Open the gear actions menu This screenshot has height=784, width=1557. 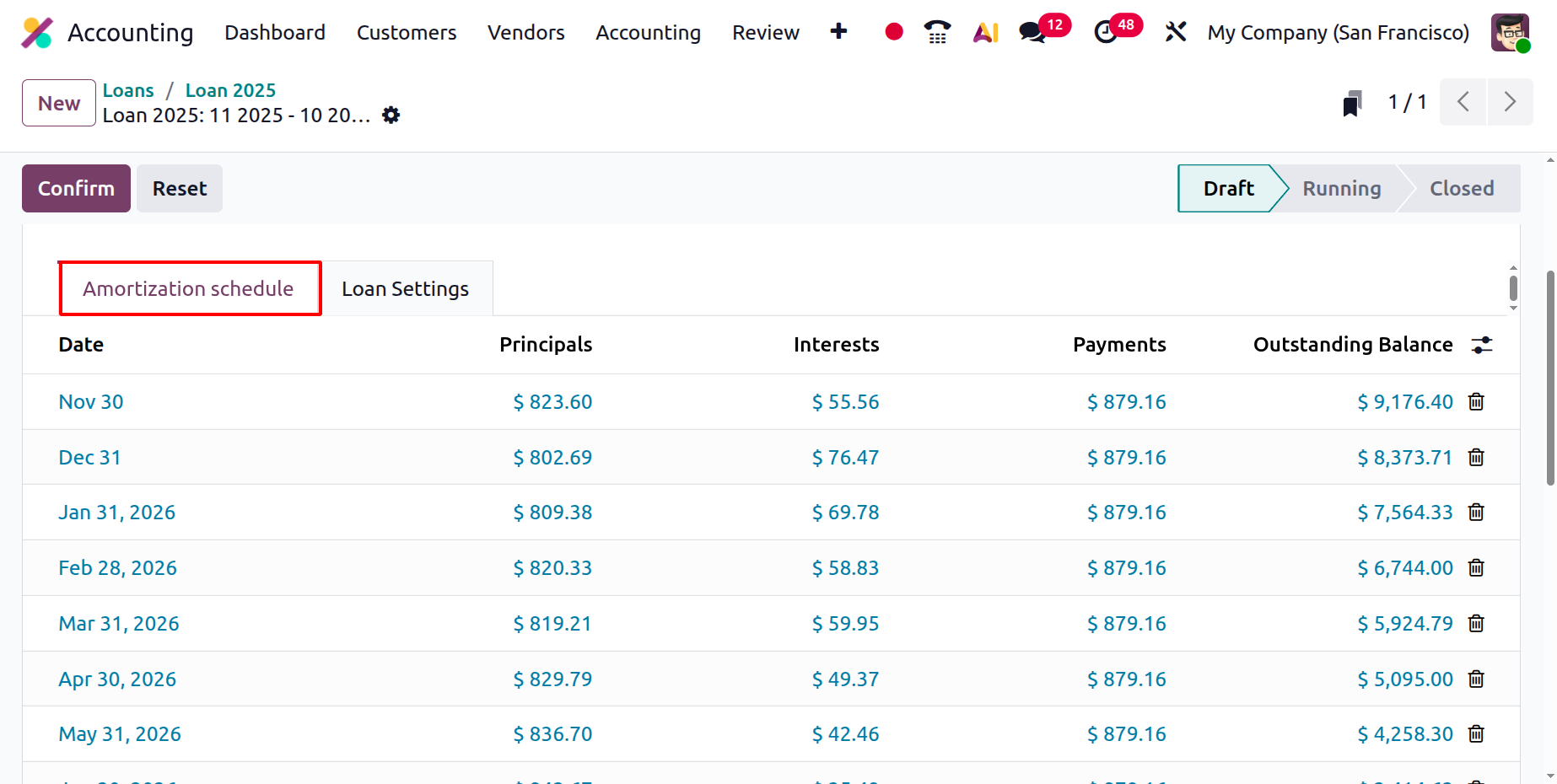[391, 115]
